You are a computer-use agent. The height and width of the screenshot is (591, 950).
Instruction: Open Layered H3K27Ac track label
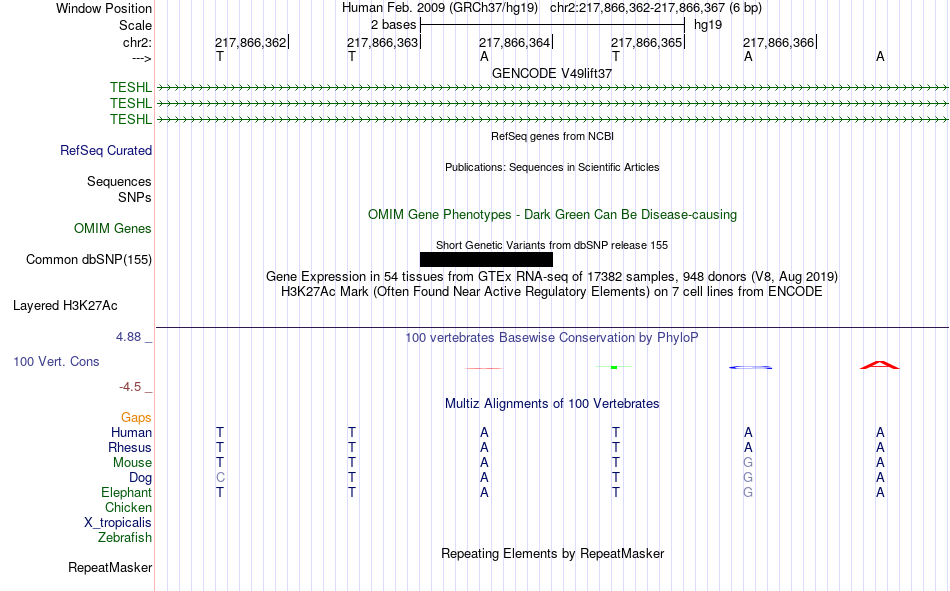(65, 306)
